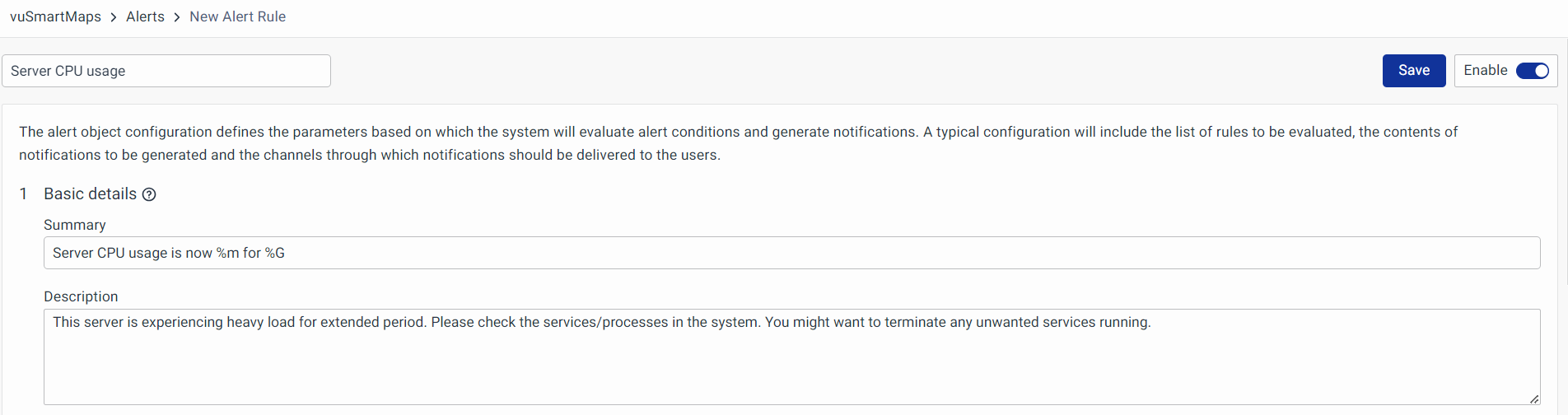Screen dimensions: 1568x415
Task: Toggle the Enable switch off
Action: (x=1532, y=71)
